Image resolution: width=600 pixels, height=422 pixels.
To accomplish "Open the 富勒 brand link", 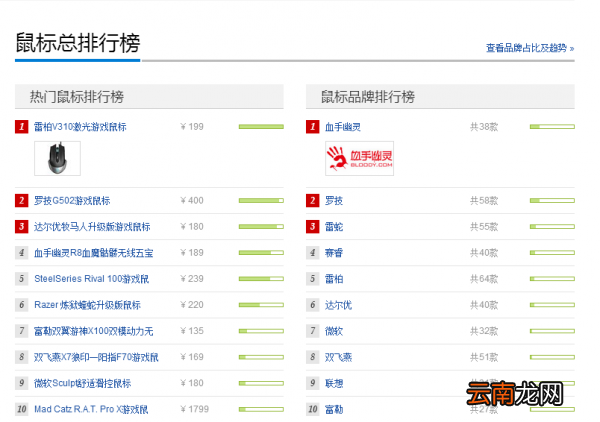I will 334,409.
